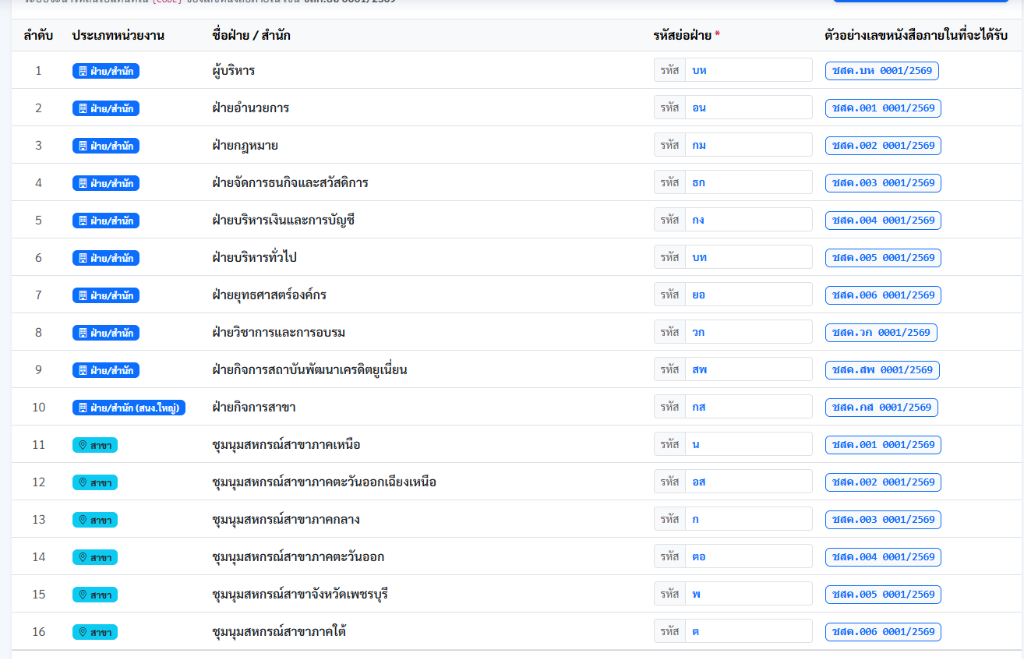Click the ประเภทหน่วยงาน column header
Screen dimensions: 1024x659
coord(118,35)
